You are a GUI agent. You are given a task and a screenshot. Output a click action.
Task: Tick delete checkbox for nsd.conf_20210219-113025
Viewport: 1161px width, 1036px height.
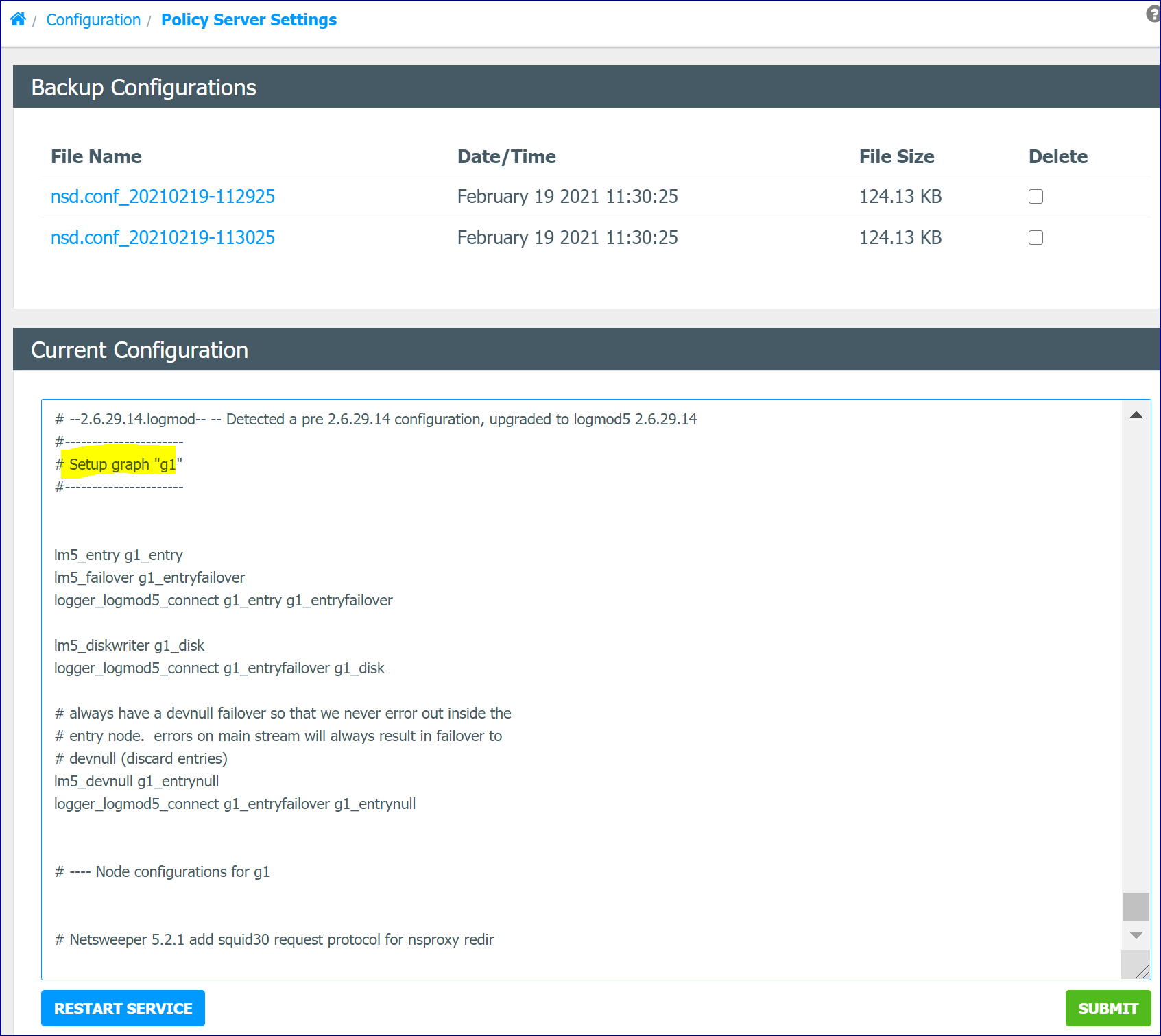[1036, 238]
